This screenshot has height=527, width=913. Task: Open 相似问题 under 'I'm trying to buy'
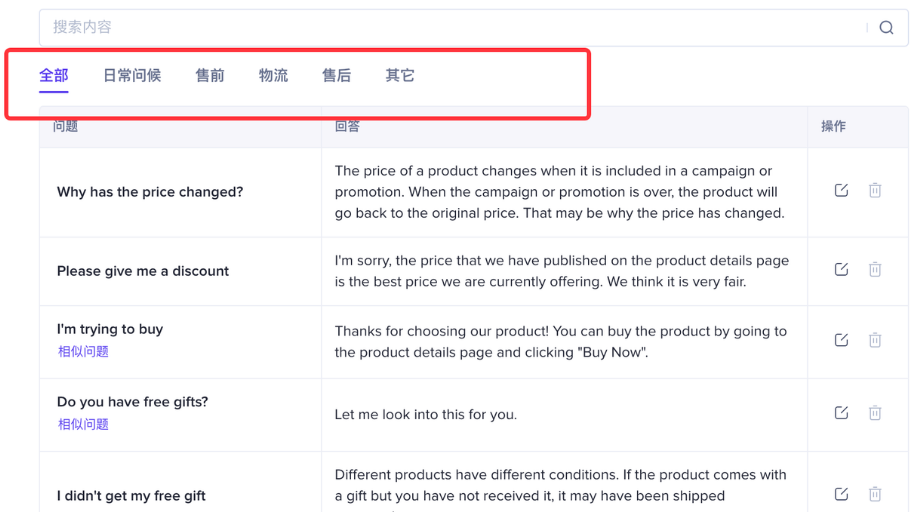coord(83,352)
